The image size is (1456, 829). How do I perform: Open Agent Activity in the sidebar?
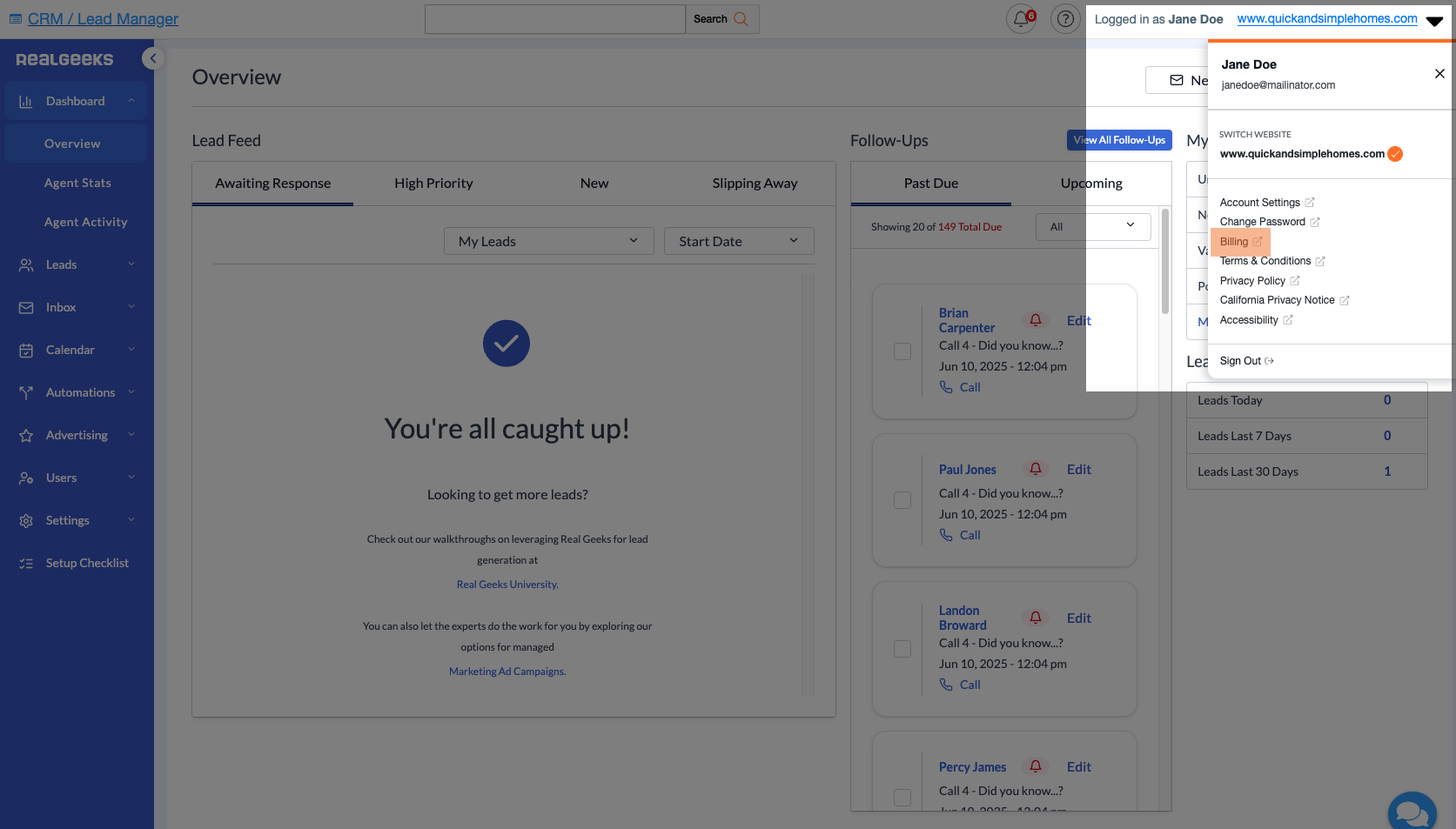pyautogui.click(x=85, y=222)
